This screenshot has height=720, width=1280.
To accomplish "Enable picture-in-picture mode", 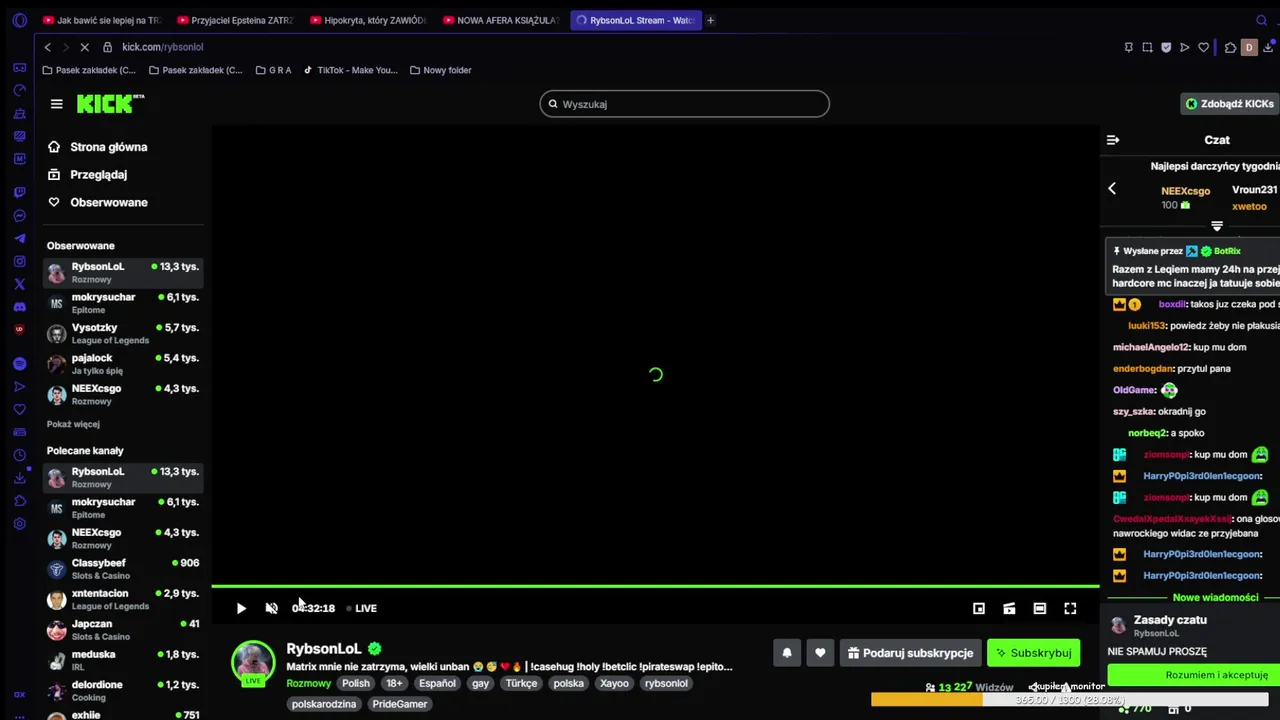I will (979, 608).
